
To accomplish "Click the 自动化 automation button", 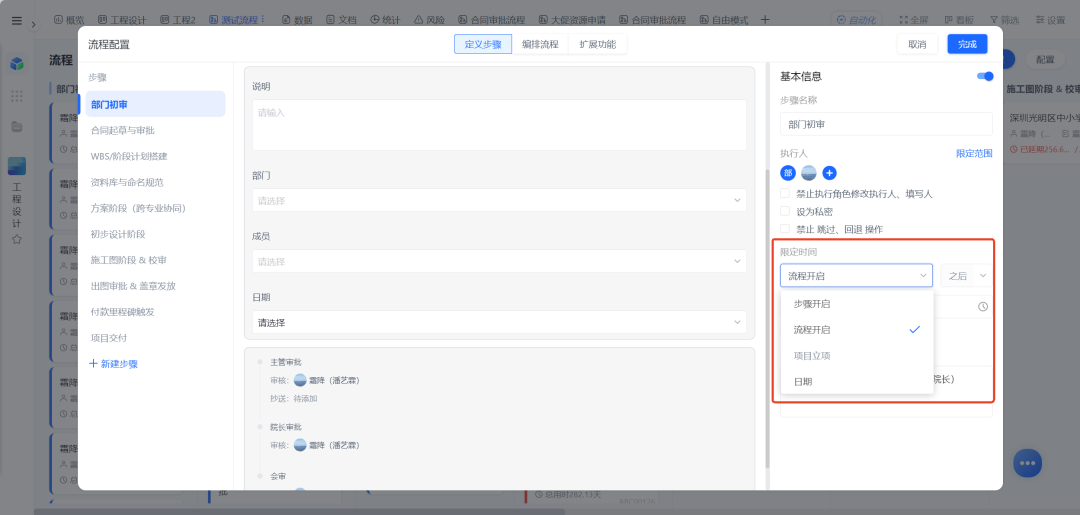I will click(x=856, y=20).
